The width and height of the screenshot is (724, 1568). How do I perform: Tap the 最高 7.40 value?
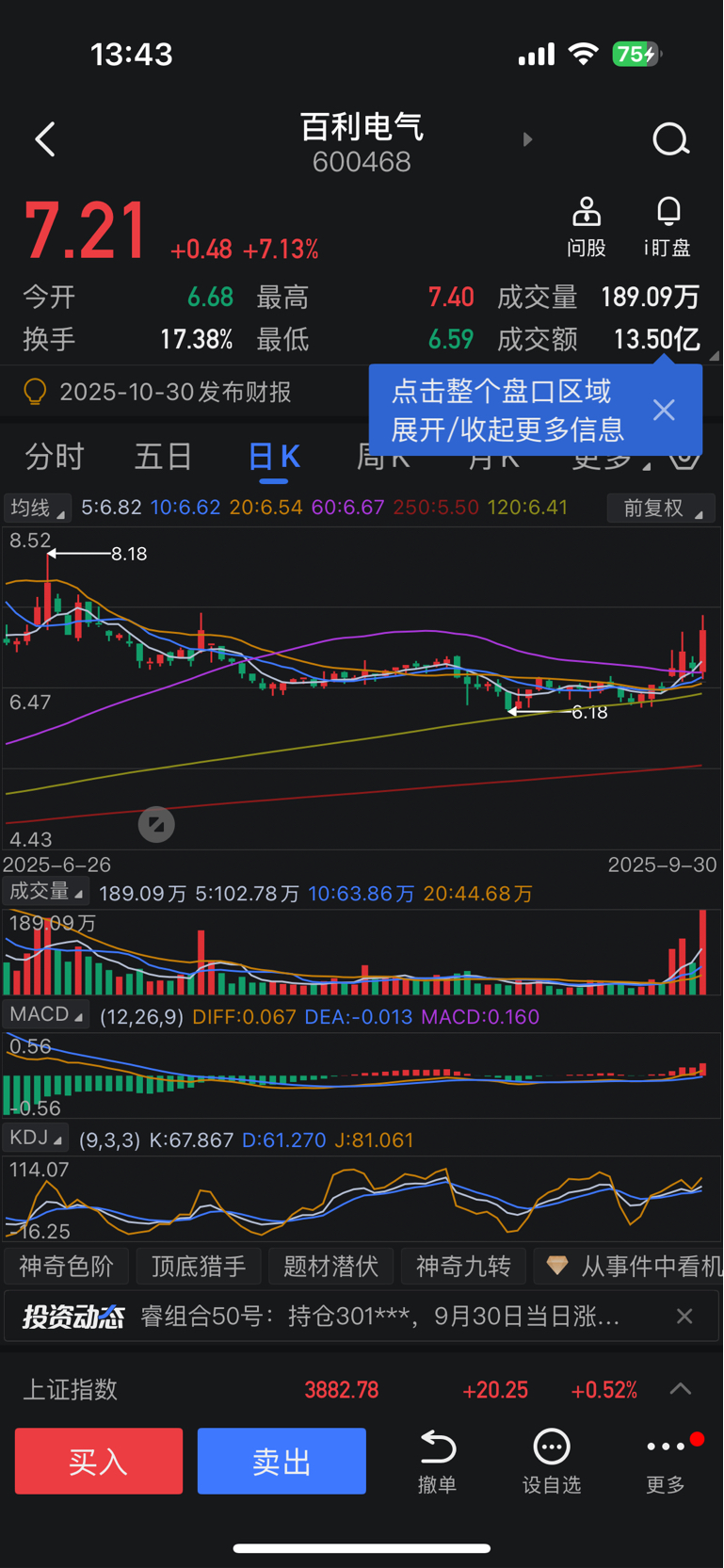point(451,298)
